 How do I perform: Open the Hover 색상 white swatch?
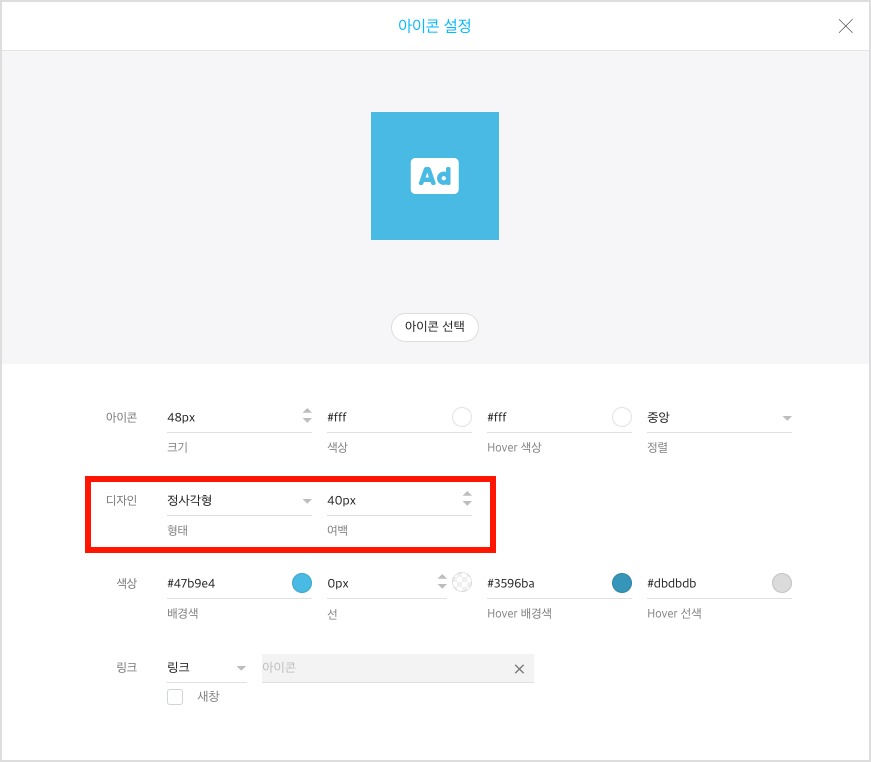(x=622, y=417)
